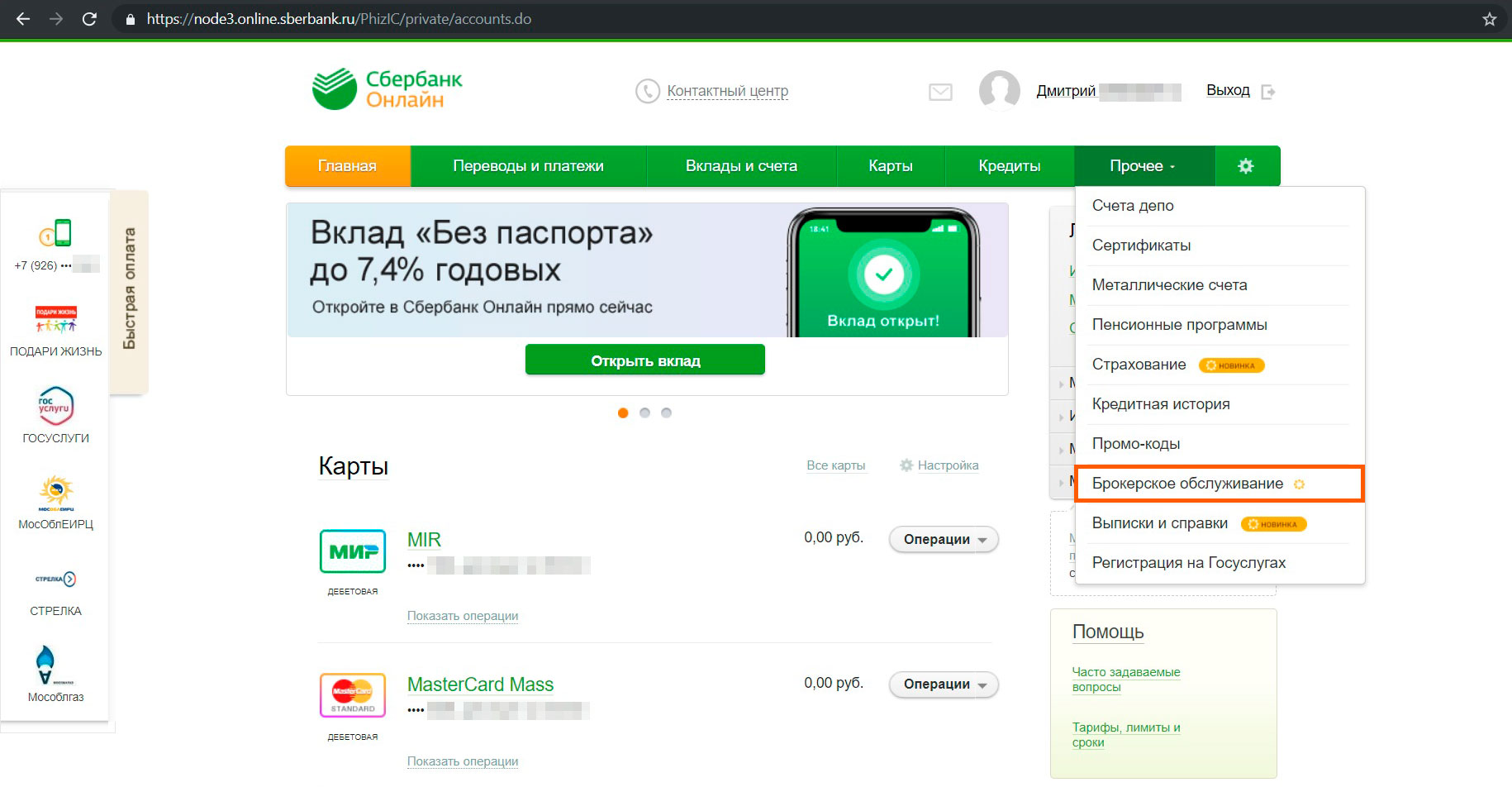This screenshot has width=1512, height=787.
Task: Click the Podari Zhizn charity icon
Action: click(55, 320)
